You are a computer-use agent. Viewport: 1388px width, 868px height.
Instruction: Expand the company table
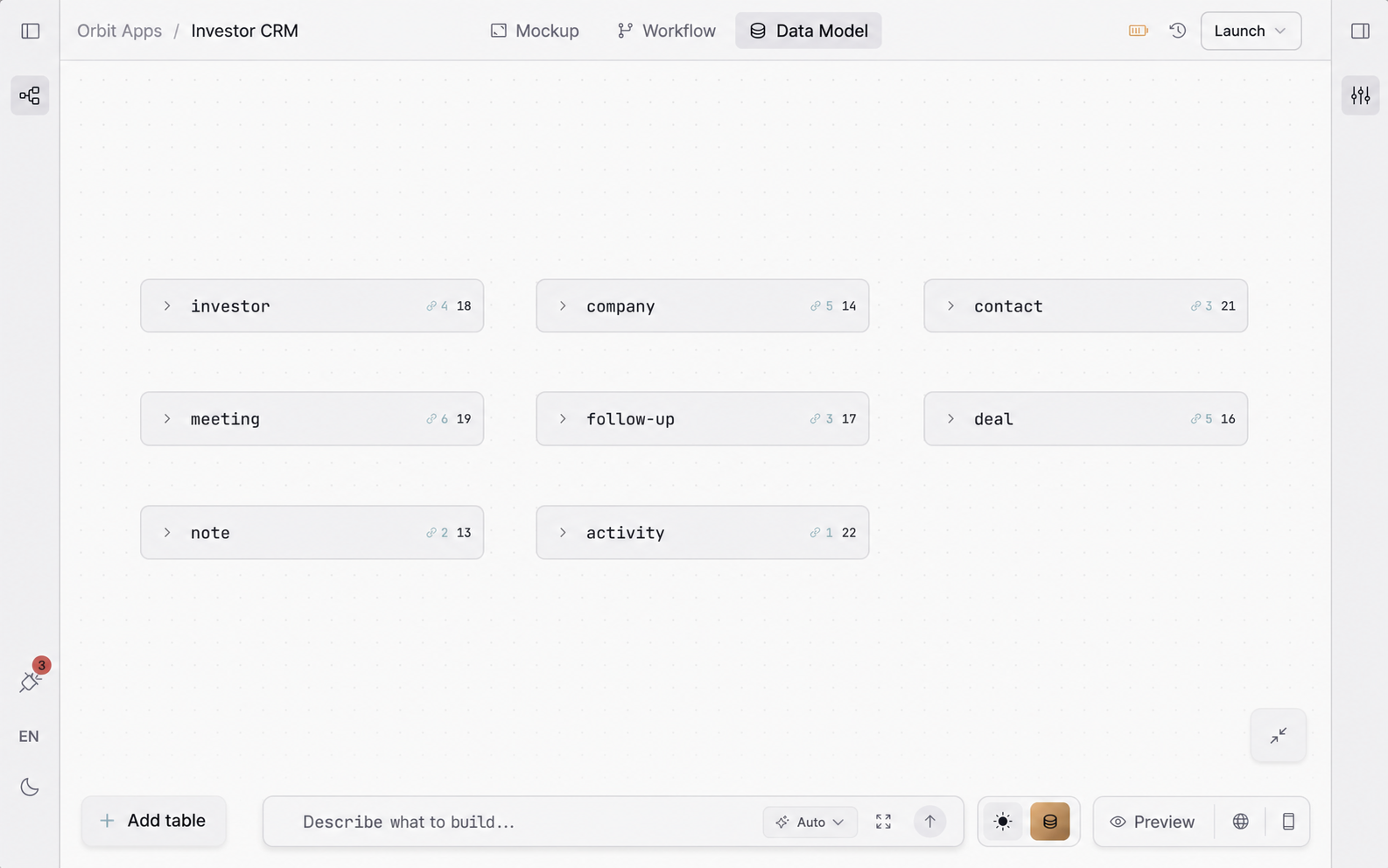click(563, 306)
